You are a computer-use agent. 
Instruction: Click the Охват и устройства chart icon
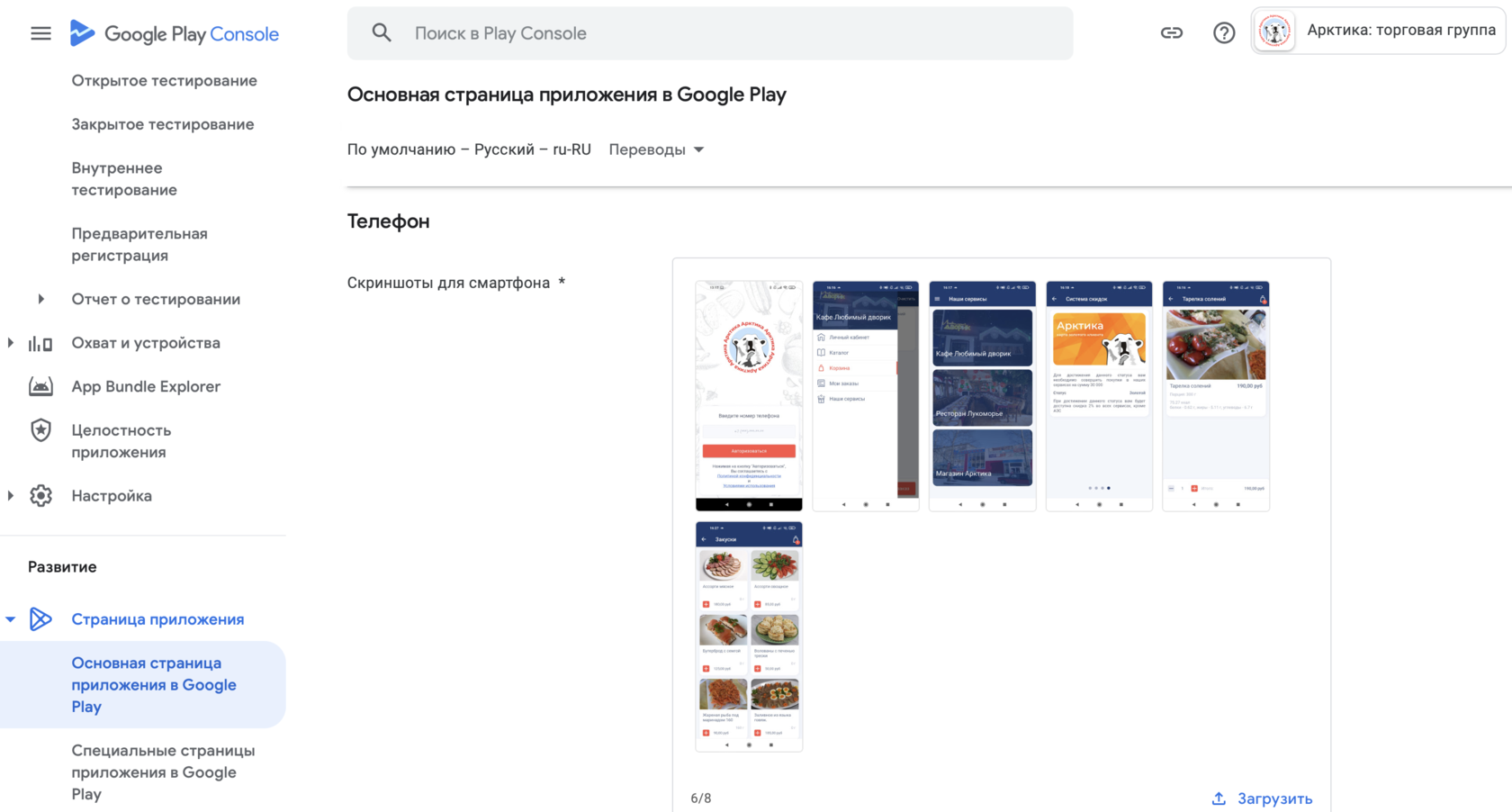click(40, 343)
